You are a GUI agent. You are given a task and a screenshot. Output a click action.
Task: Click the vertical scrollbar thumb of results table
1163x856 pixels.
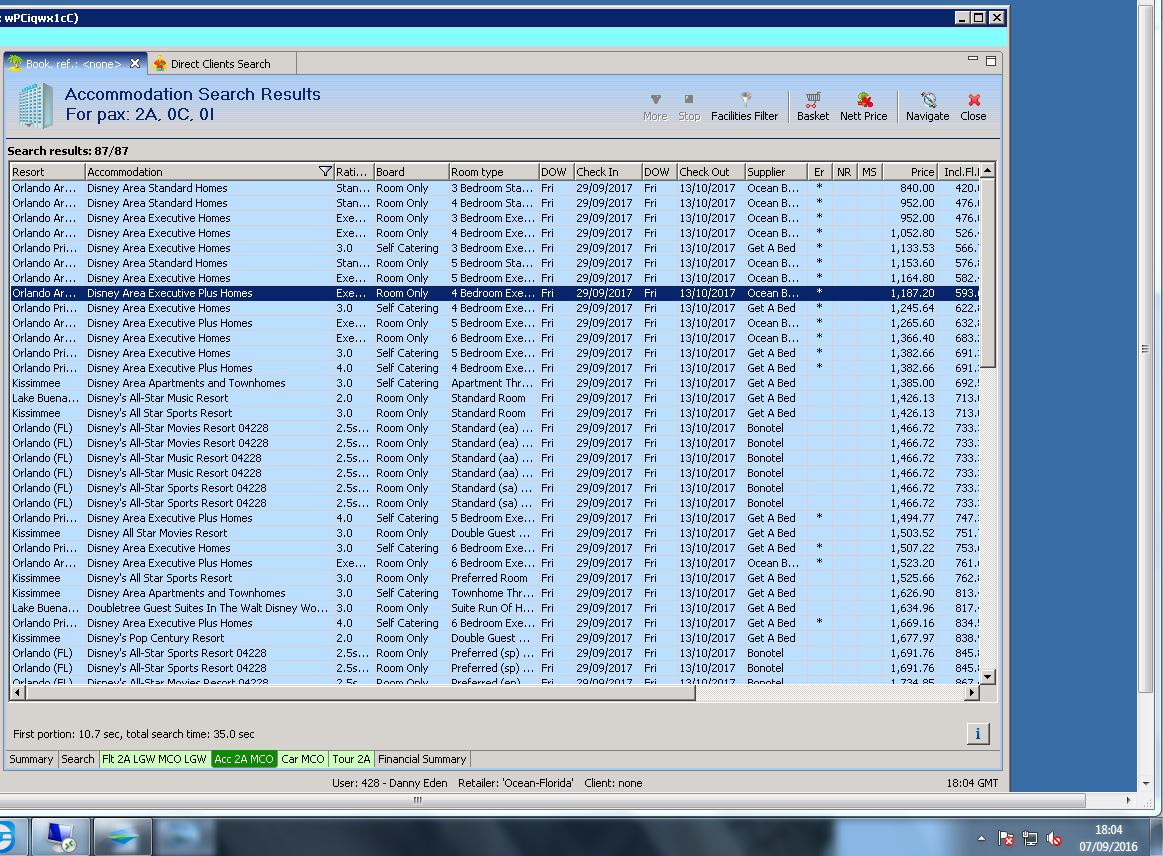987,272
